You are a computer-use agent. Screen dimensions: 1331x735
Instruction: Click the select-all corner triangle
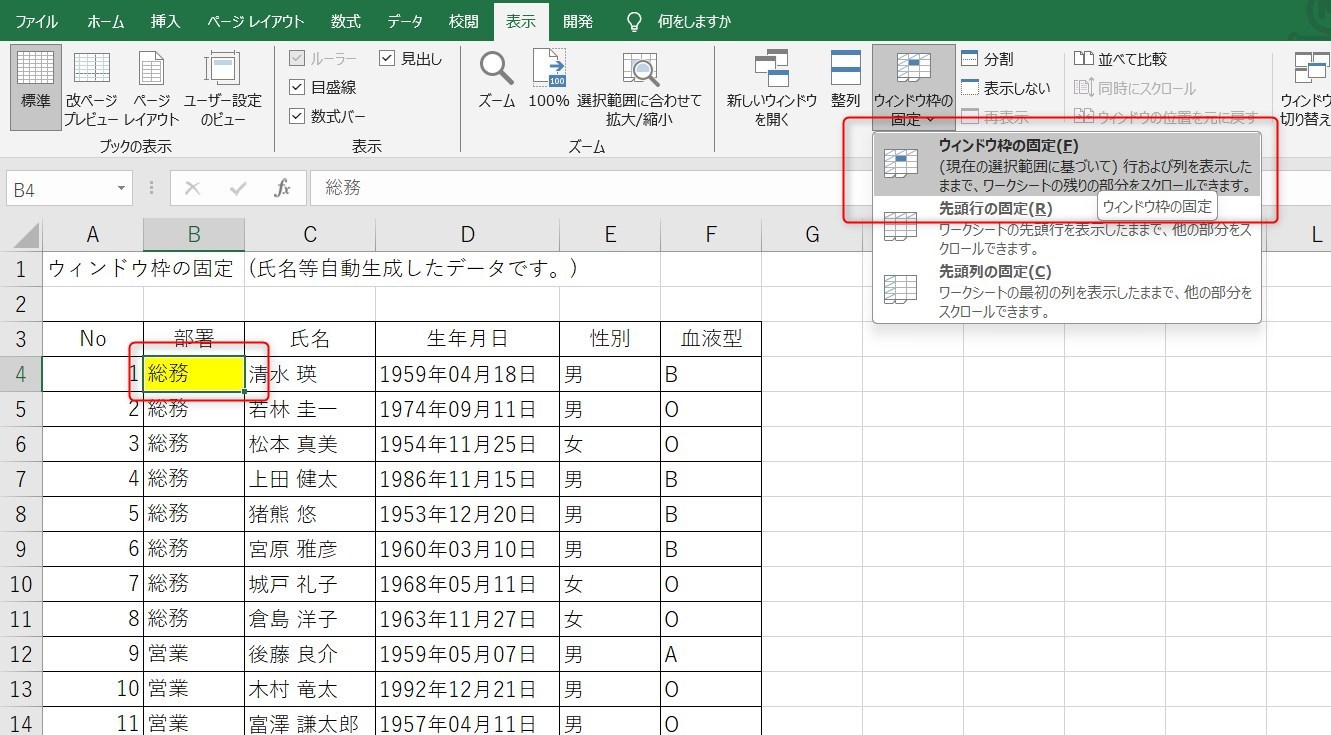(22, 235)
